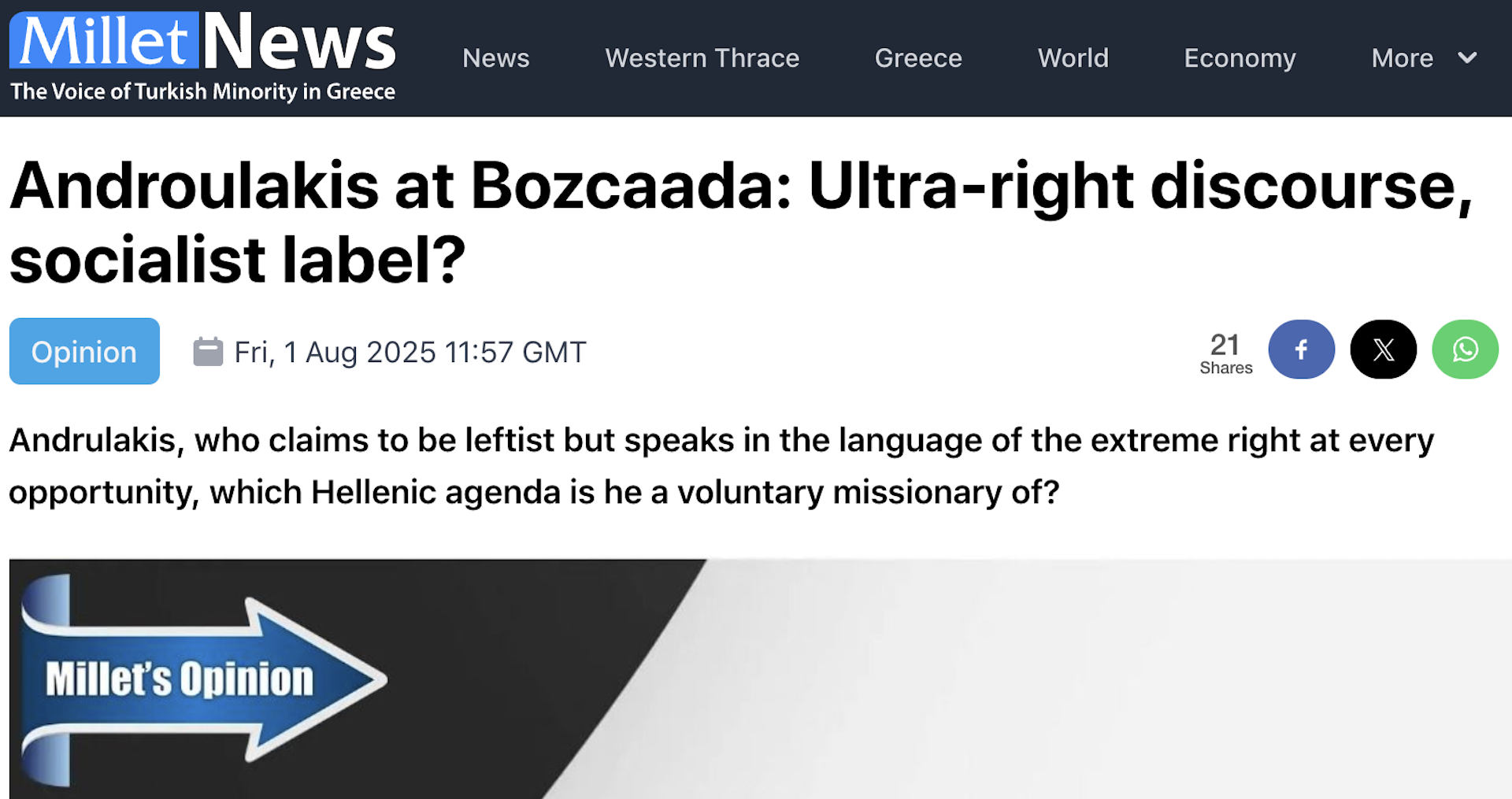Click the Facebook circle icon
Screen dimensions: 1512x799
(x=1301, y=350)
